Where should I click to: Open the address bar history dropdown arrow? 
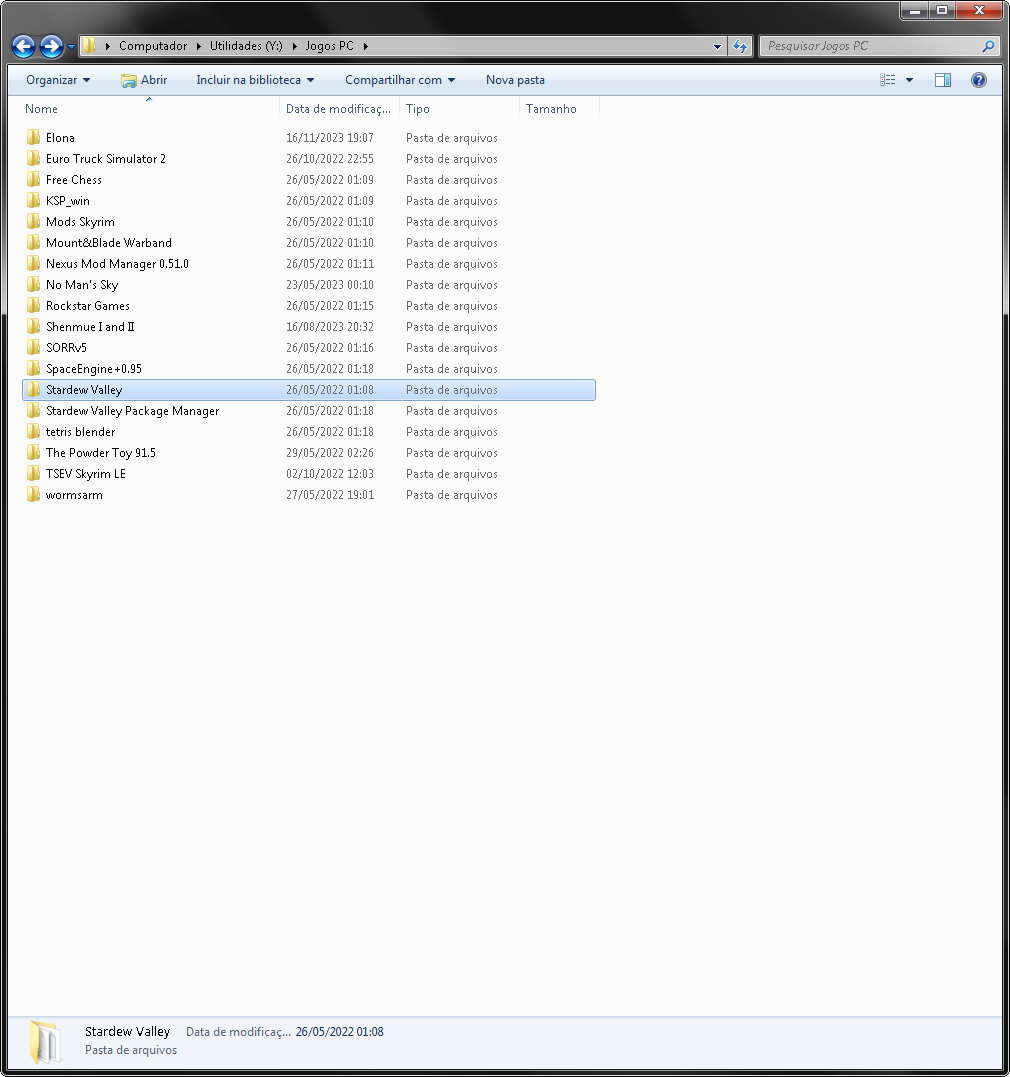click(717, 46)
